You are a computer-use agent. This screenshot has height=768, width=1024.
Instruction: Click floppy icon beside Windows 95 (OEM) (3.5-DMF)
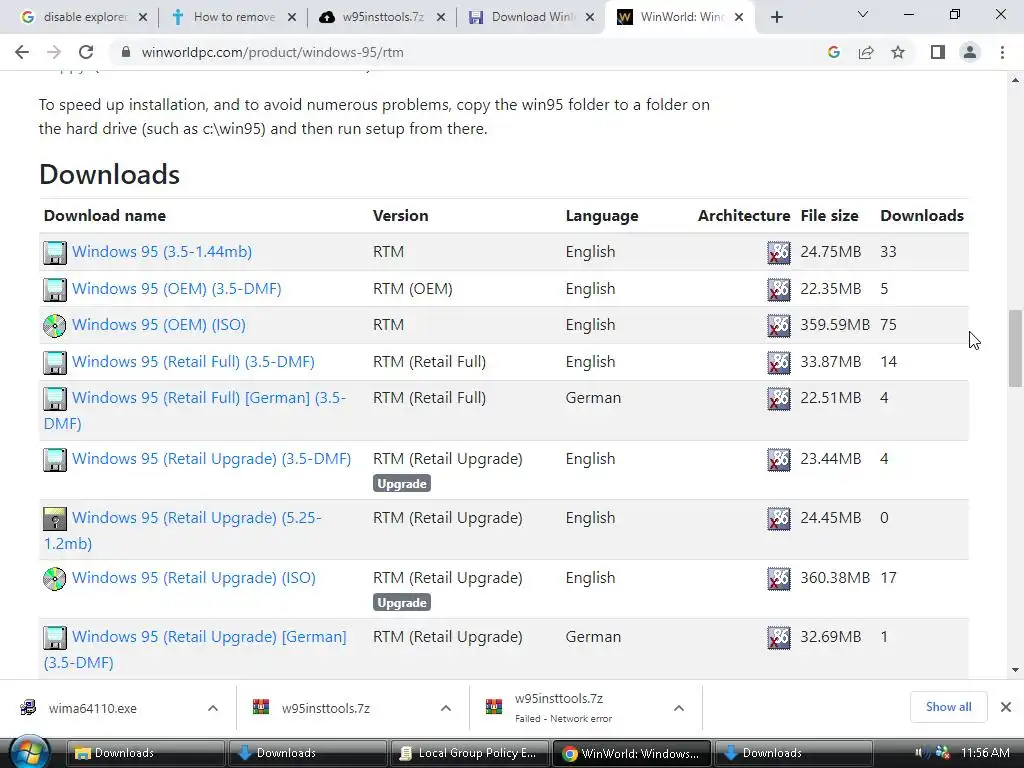coord(55,289)
